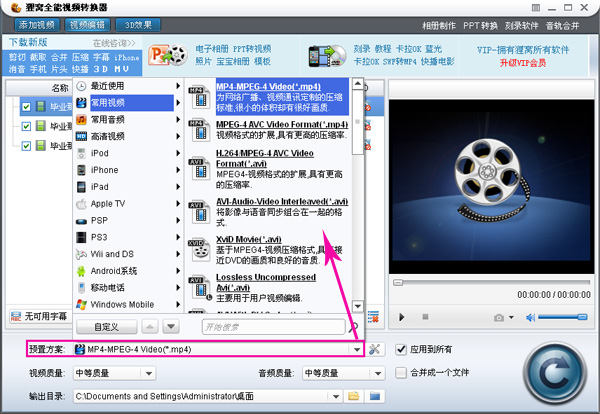Select MP4-MPEG-4 Video format icon
The width and height of the screenshot is (600, 414).
pos(200,97)
